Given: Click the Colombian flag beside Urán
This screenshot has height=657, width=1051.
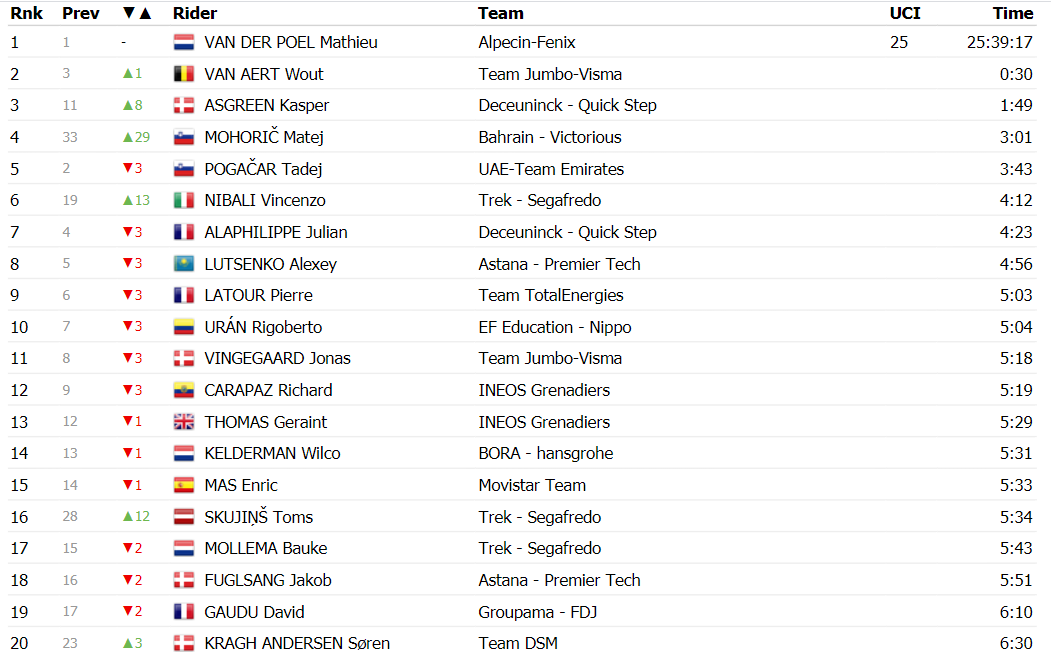Looking at the screenshot, I should [184, 327].
